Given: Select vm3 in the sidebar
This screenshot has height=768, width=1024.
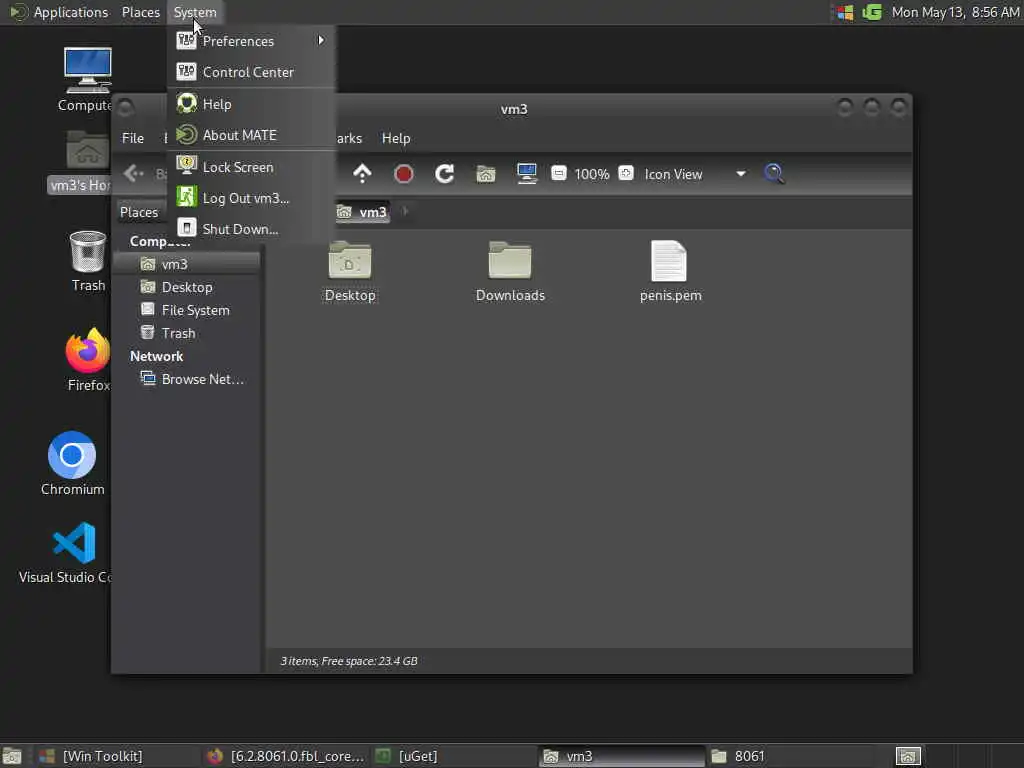Looking at the screenshot, I should click(x=187, y=264).
